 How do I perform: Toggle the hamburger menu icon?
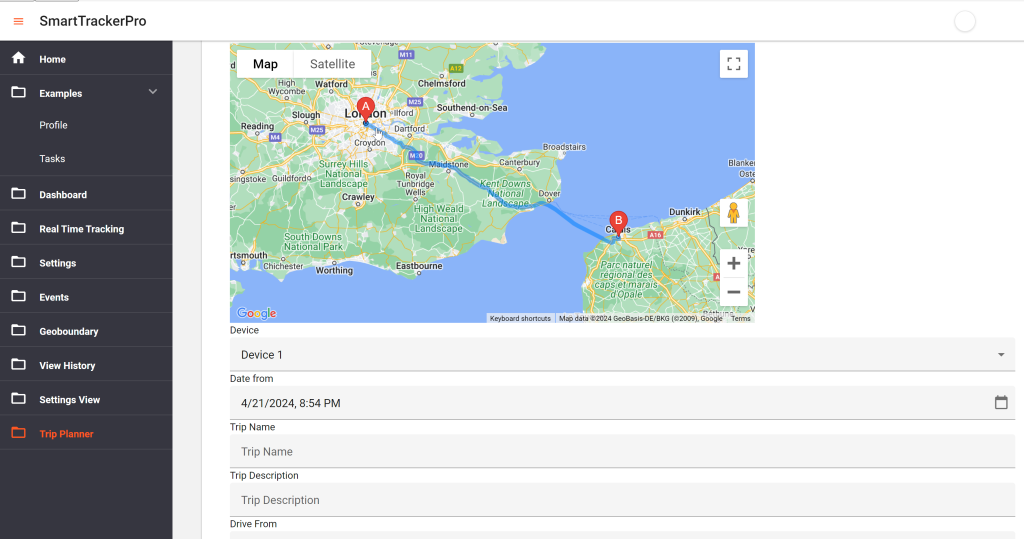pyautogui.click(x=18, y=22)
